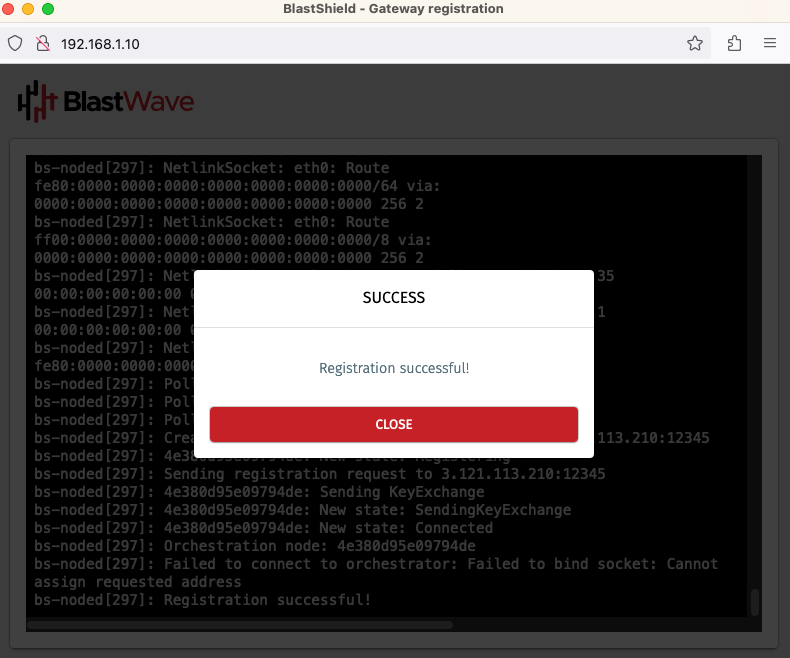Click the tracking protection shield icon
This screenshot has width=790, height=658.
[15, 44]
